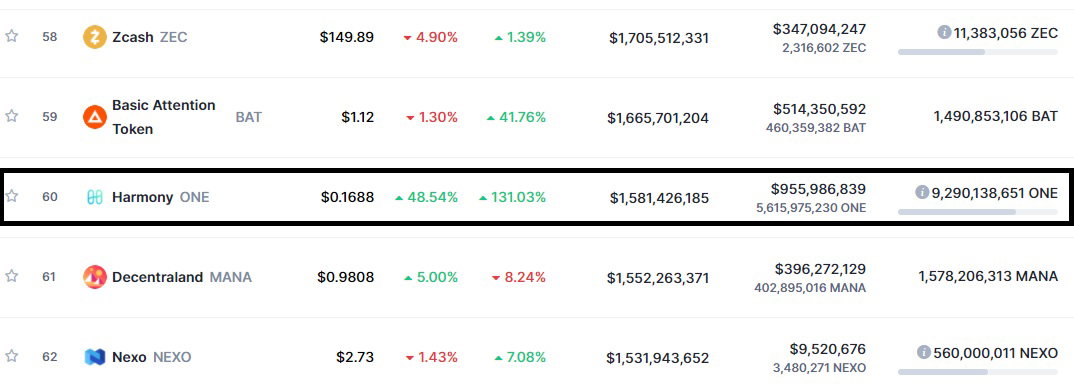Click Harmony circulating supply progress bar

click(977, 212)
